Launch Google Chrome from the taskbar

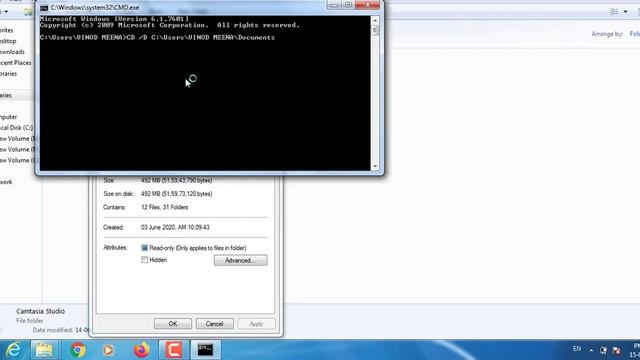click(x=78, y=350)
